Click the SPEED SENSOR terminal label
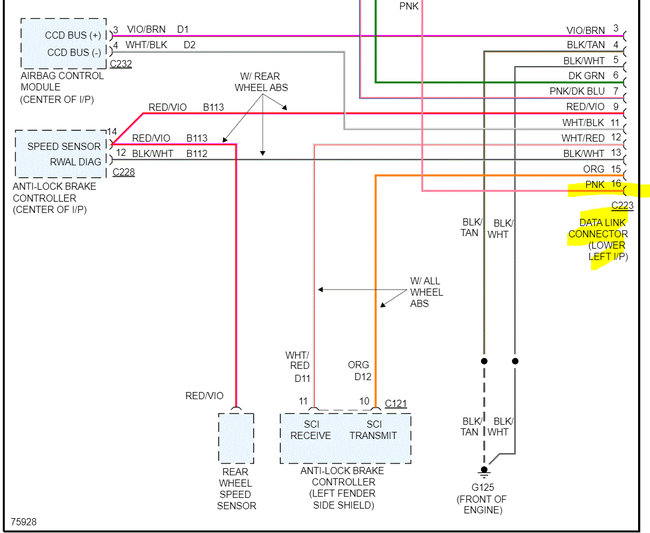The image size is (650, 533). point(64,146)
